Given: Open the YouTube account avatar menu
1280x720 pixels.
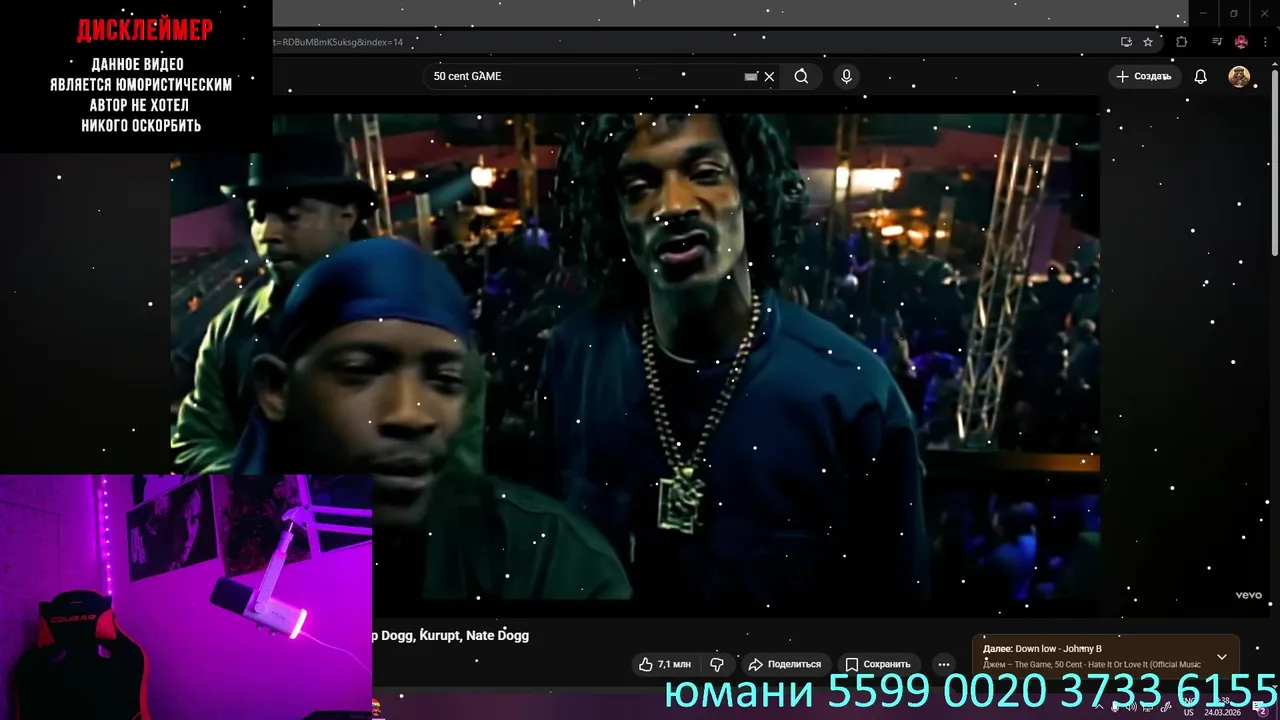Looking at the screenshot, I should click(x=1239, y=76).
